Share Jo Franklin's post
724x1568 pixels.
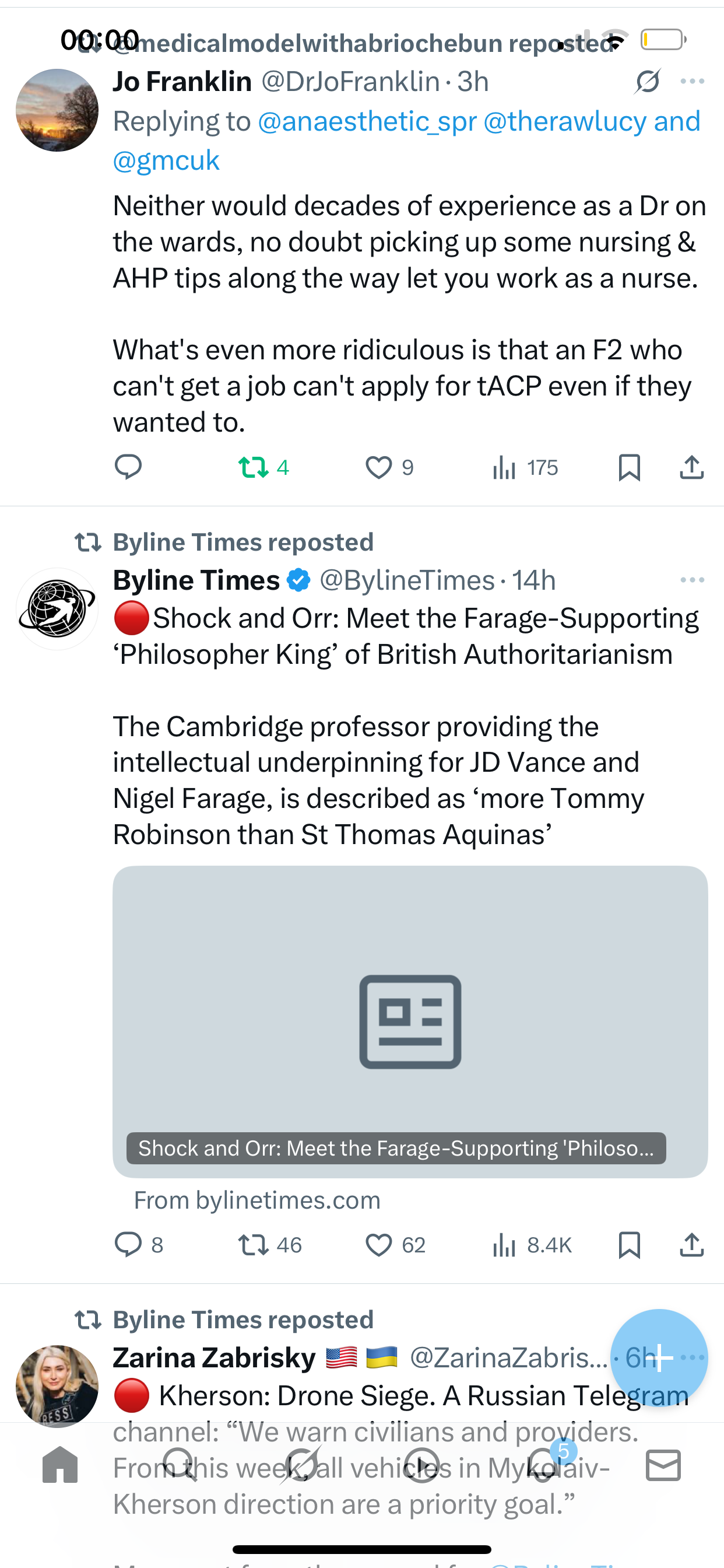(x=692, y=467)
